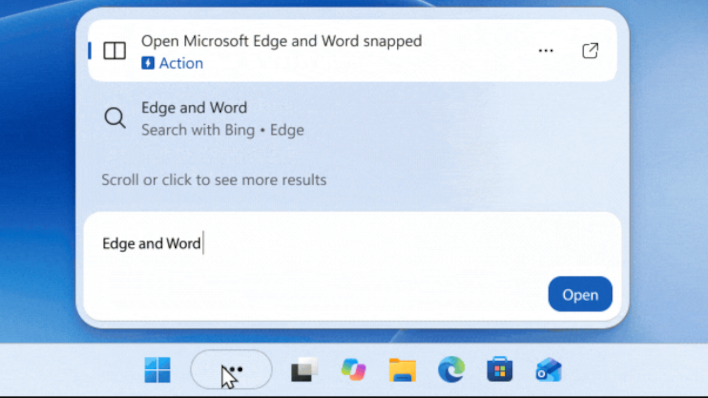708x398 pixels.
Task: Launch Microsoft Edge from the taskbar
Action: 451,369
